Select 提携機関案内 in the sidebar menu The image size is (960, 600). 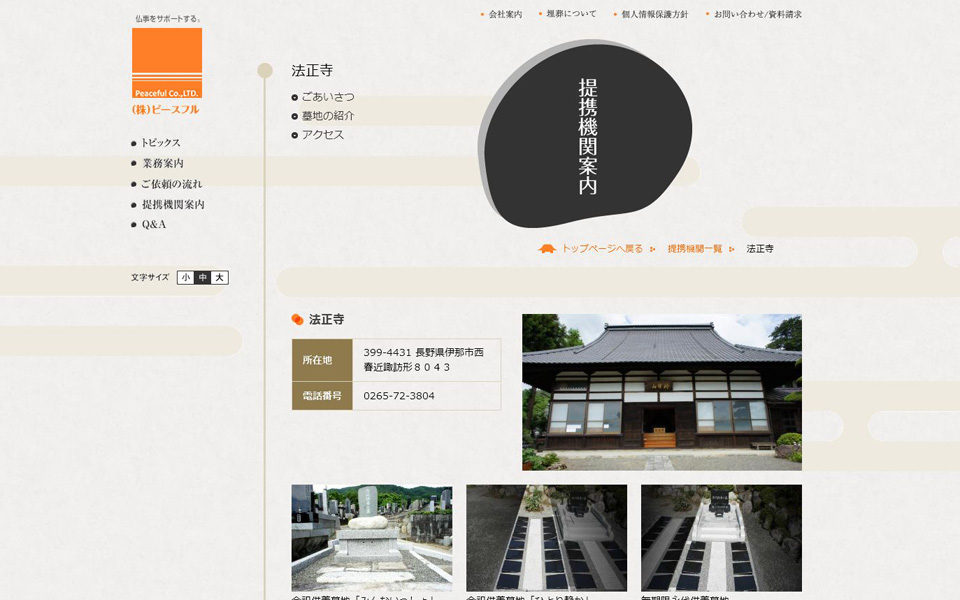pos(173,204)
